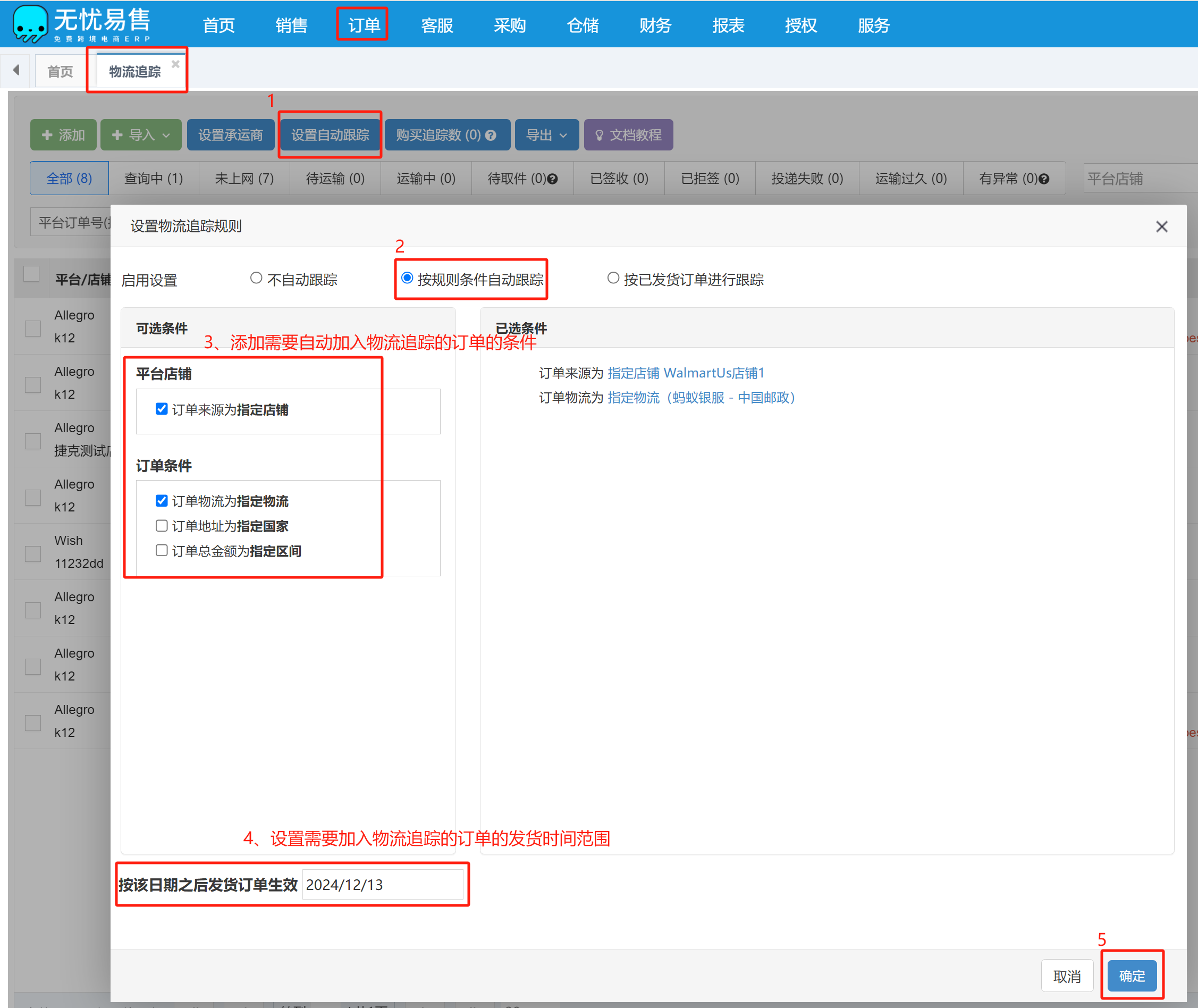This screenshot has height=1008, width=1198.
Task: Open 文档教程 with the lightbulb icon
Action: coord(628,136)
